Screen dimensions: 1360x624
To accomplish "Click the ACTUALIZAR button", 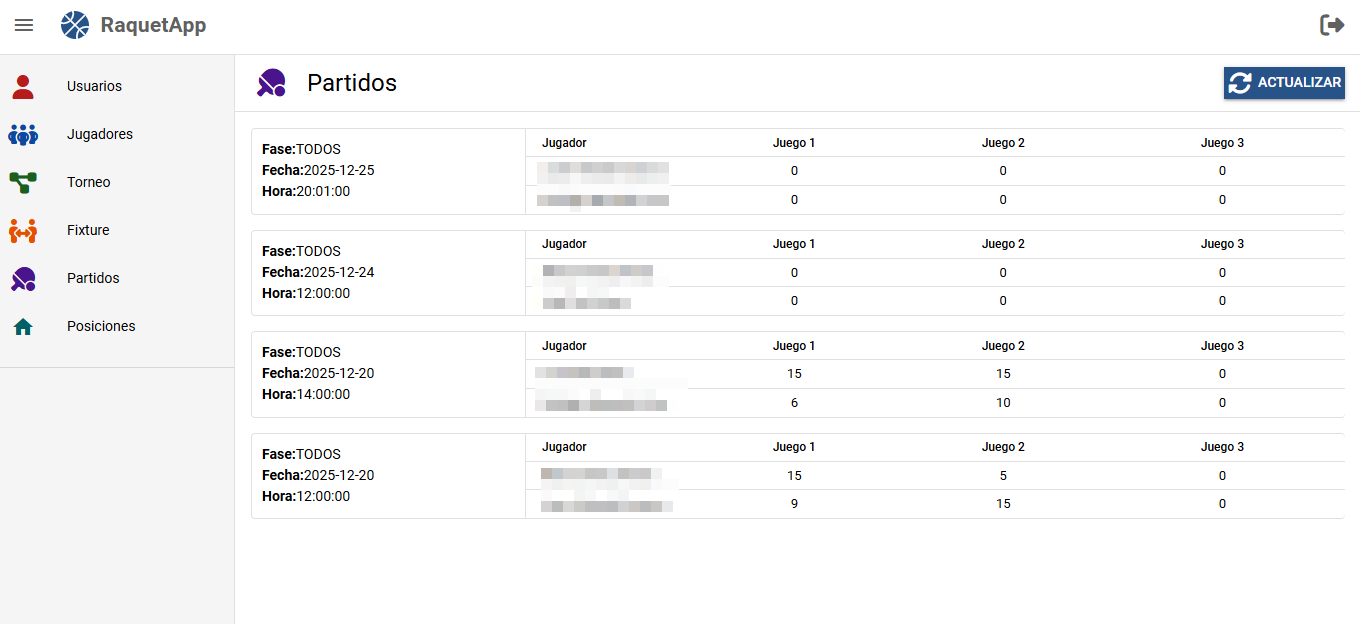I will [x=1284, y=83].
